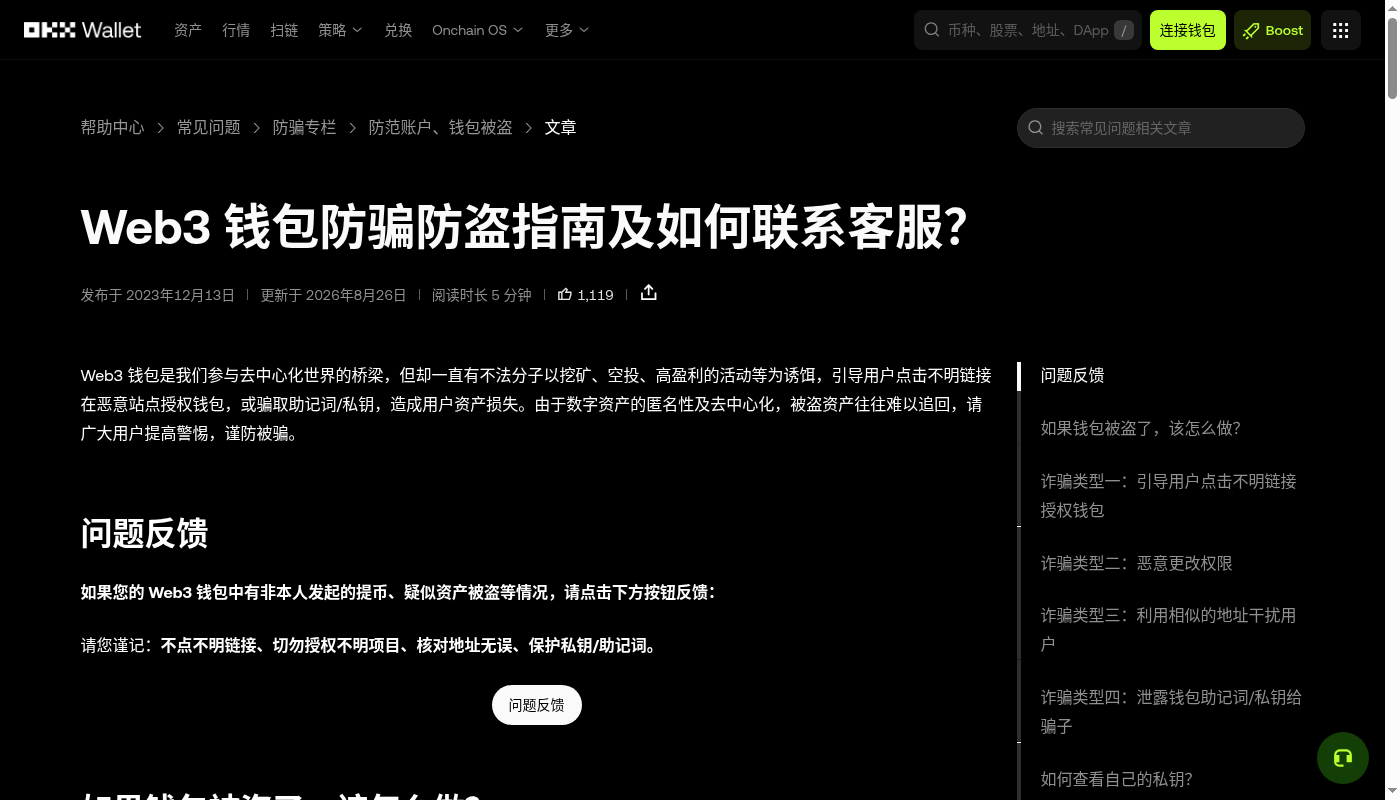Jump to 诈骗类型二：恶意更改权限 section
The height and width of the screenshot is (800, 1400).
(x=1136, y=563)
